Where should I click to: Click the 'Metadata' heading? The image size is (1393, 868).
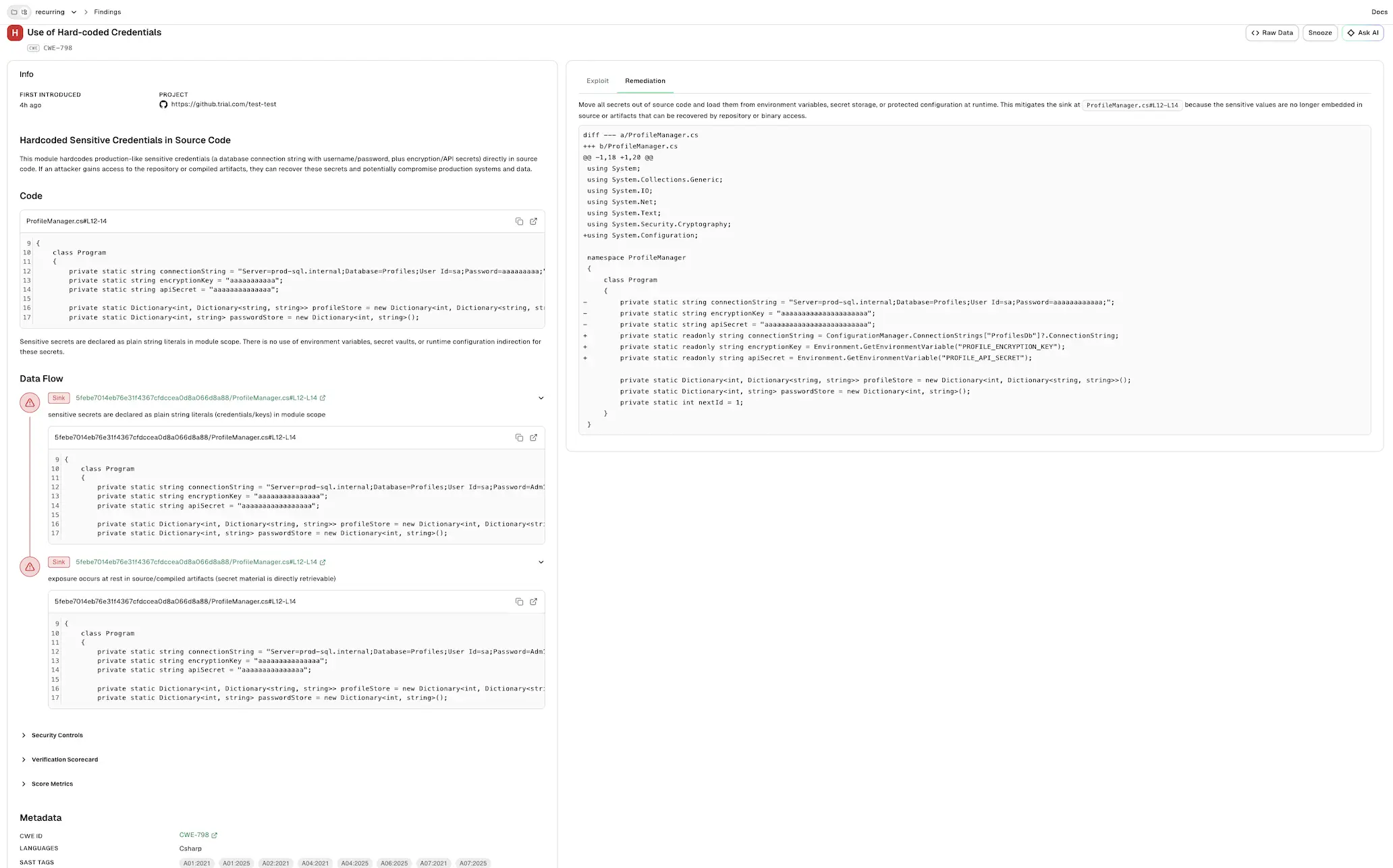pos(40,817)
